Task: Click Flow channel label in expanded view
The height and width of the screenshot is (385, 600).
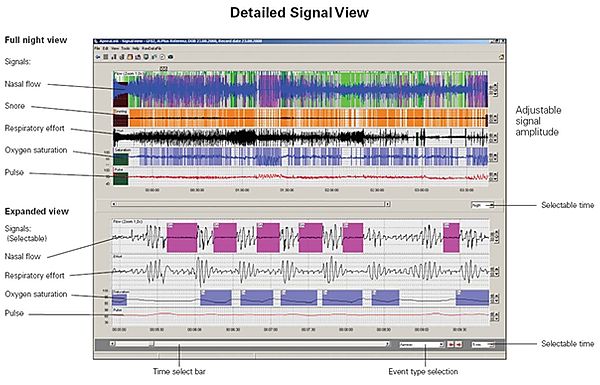Action: 128,222
